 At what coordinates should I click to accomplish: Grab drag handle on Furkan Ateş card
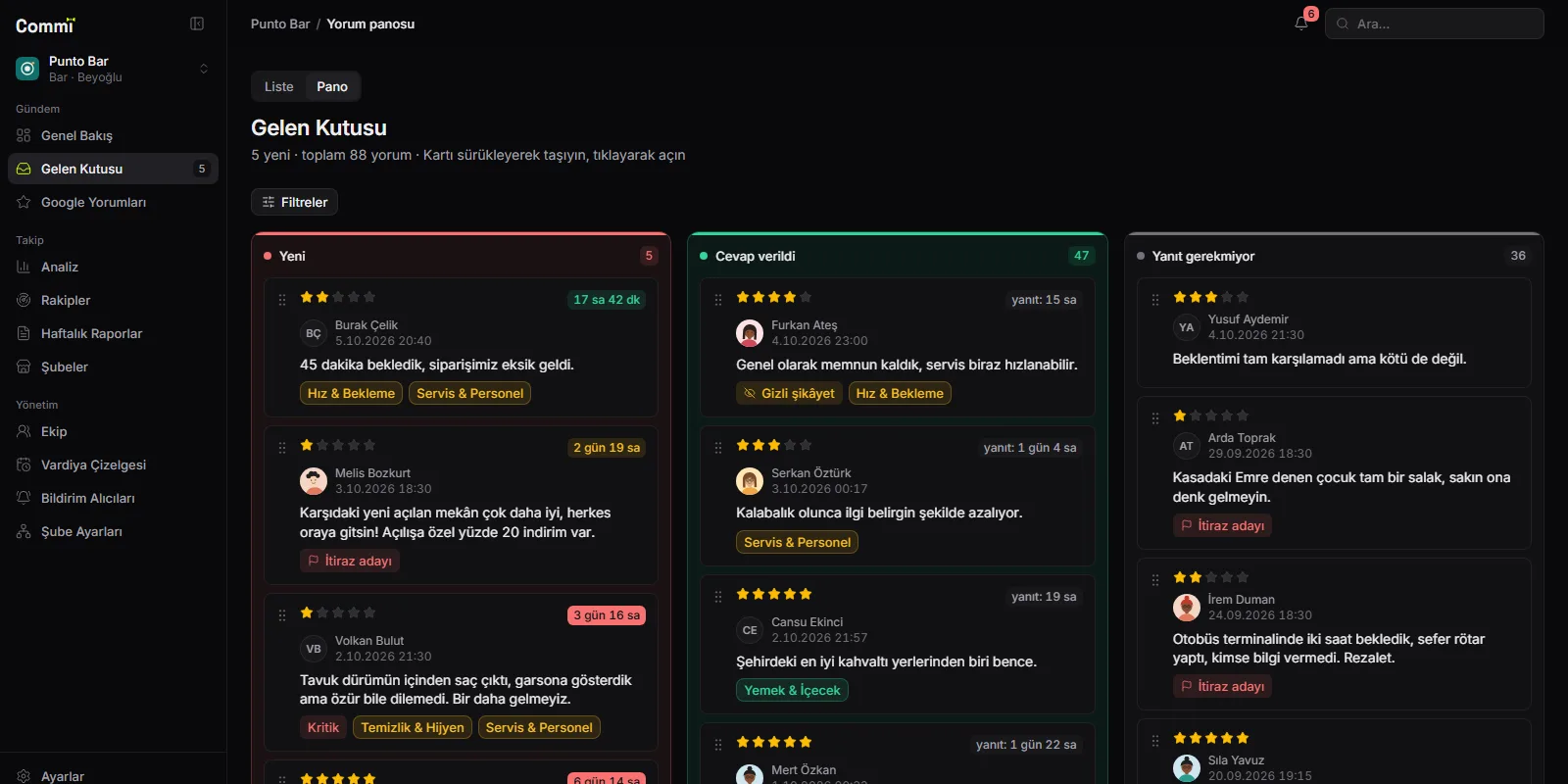point(718,300)
